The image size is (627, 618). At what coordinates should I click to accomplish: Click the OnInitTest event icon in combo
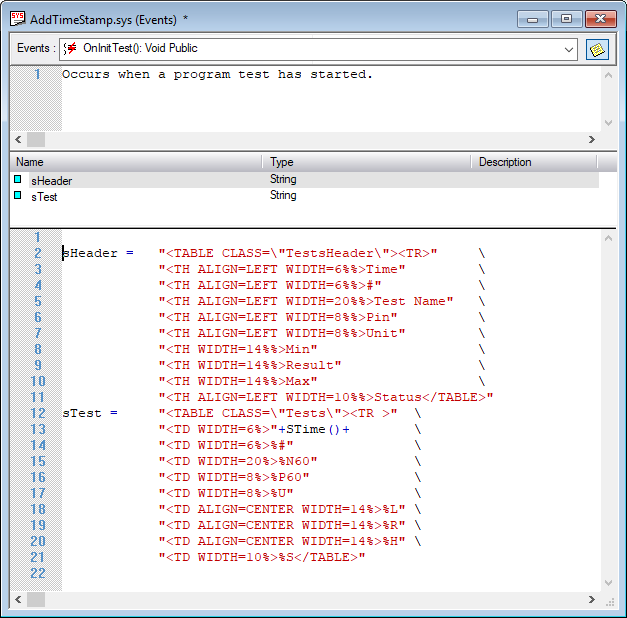tap(70, 48)
